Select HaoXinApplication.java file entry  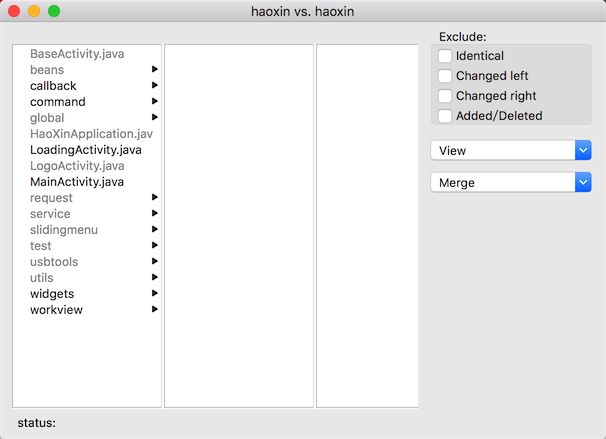tap(87, 134)
